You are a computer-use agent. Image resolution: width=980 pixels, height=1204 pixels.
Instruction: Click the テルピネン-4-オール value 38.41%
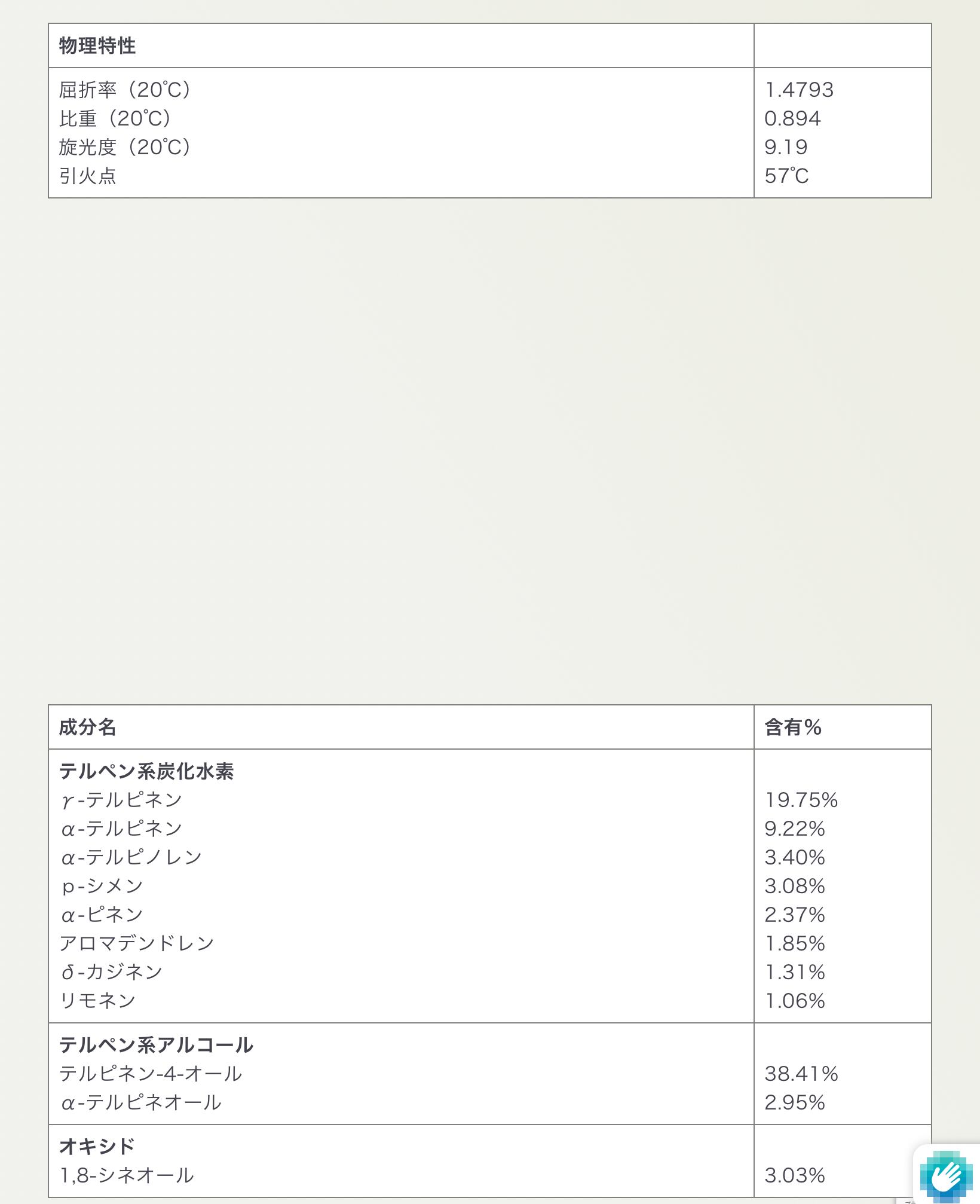[x=801, y=1074]
